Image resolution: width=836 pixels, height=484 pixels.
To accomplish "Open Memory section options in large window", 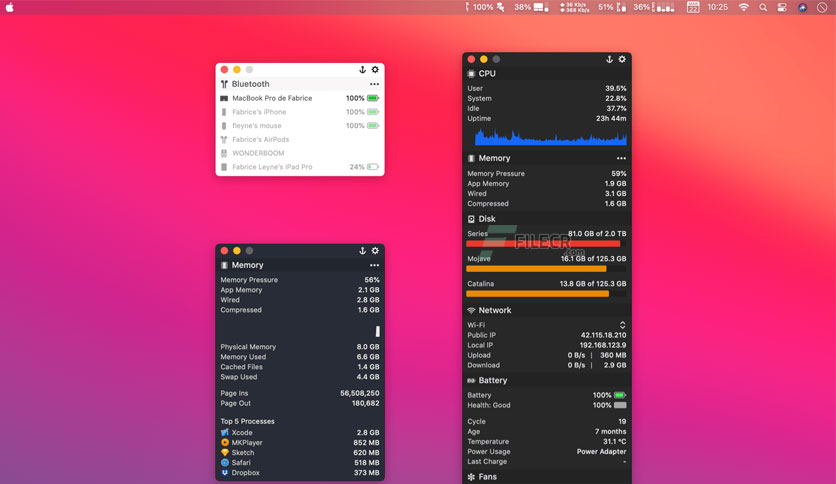I will coord(621,158).
